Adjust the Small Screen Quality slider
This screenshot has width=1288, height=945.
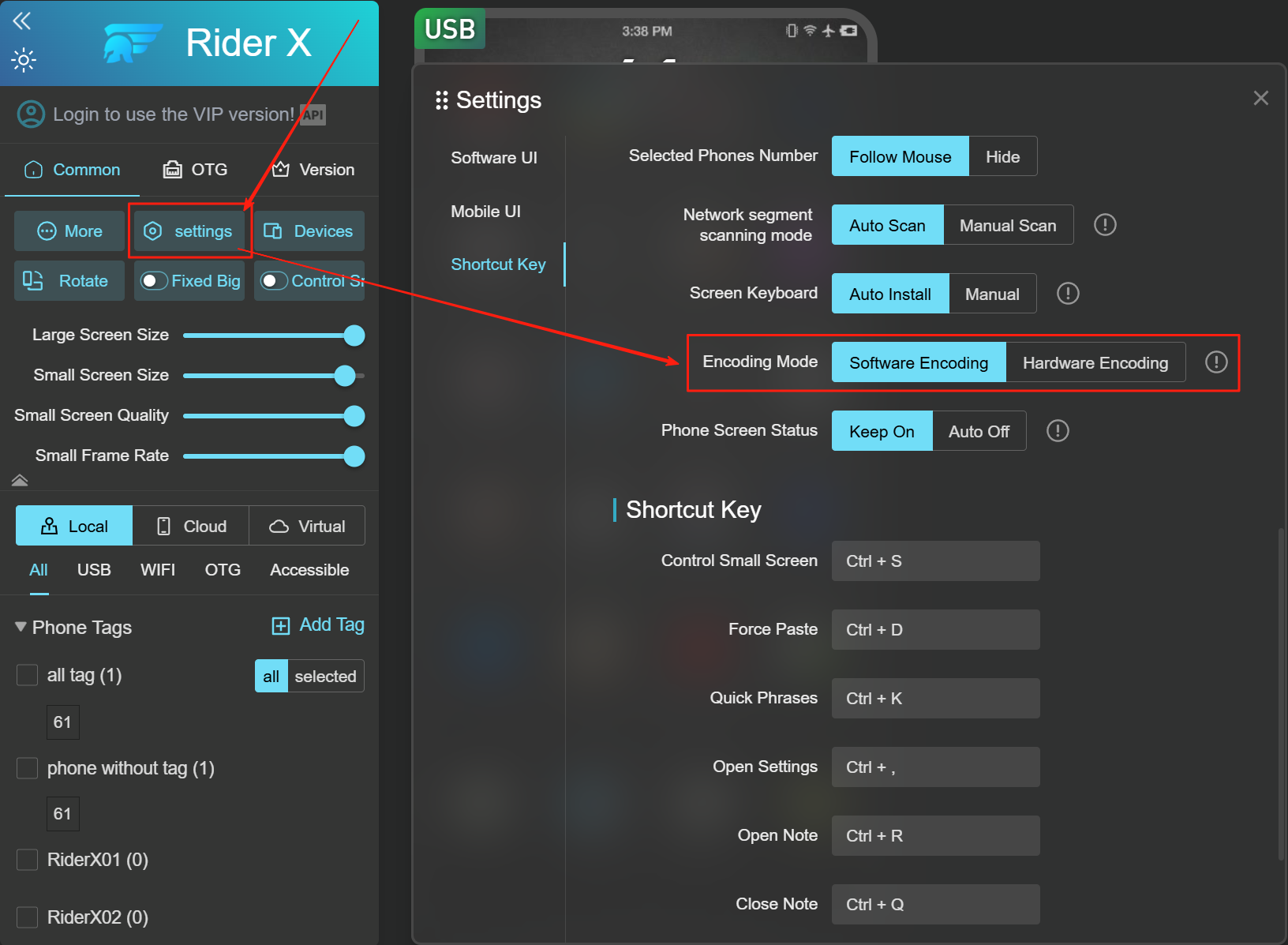(x=274, y=416)
